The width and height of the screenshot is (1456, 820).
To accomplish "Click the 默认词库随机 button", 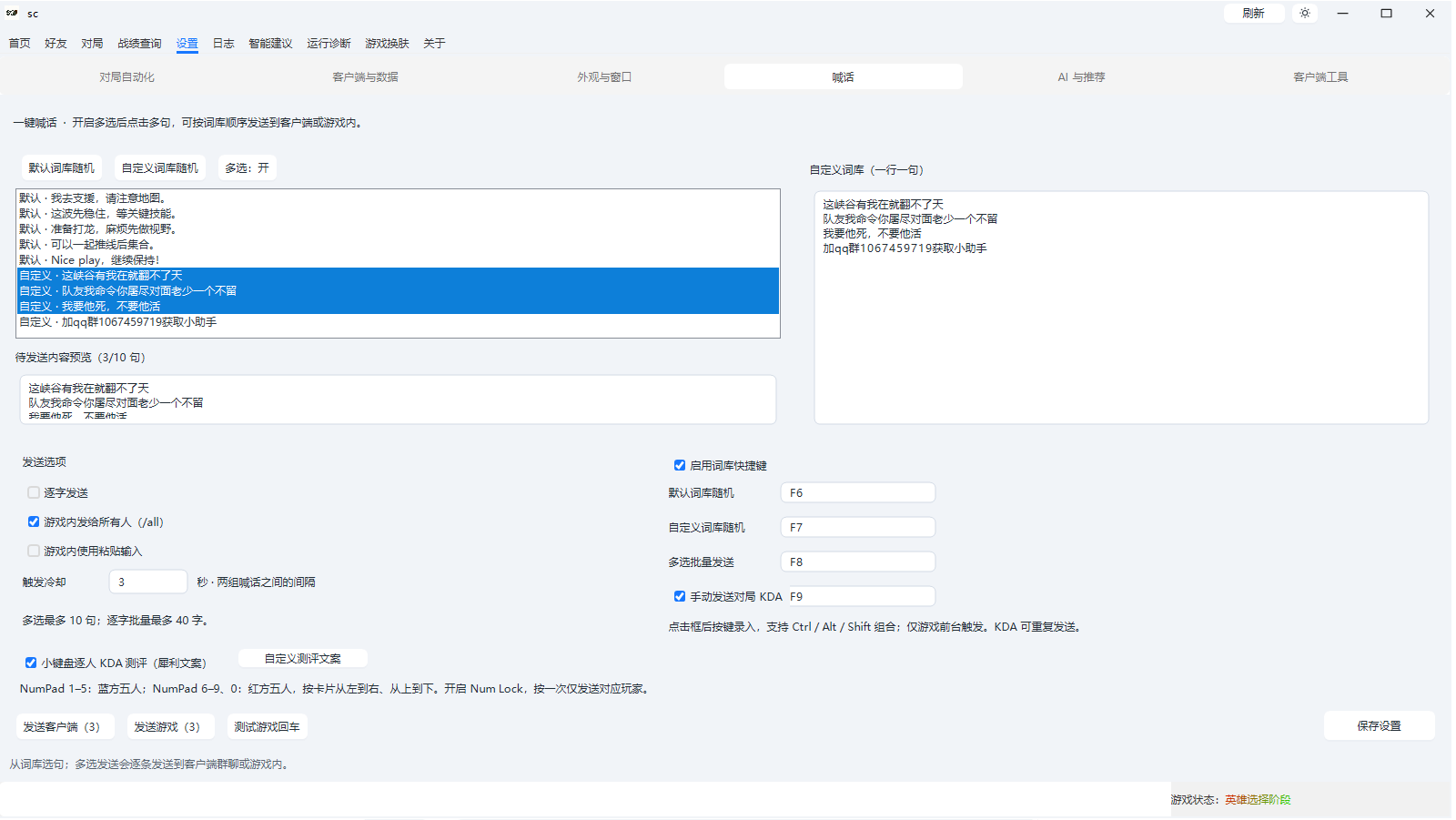I will tap(61, 167).
